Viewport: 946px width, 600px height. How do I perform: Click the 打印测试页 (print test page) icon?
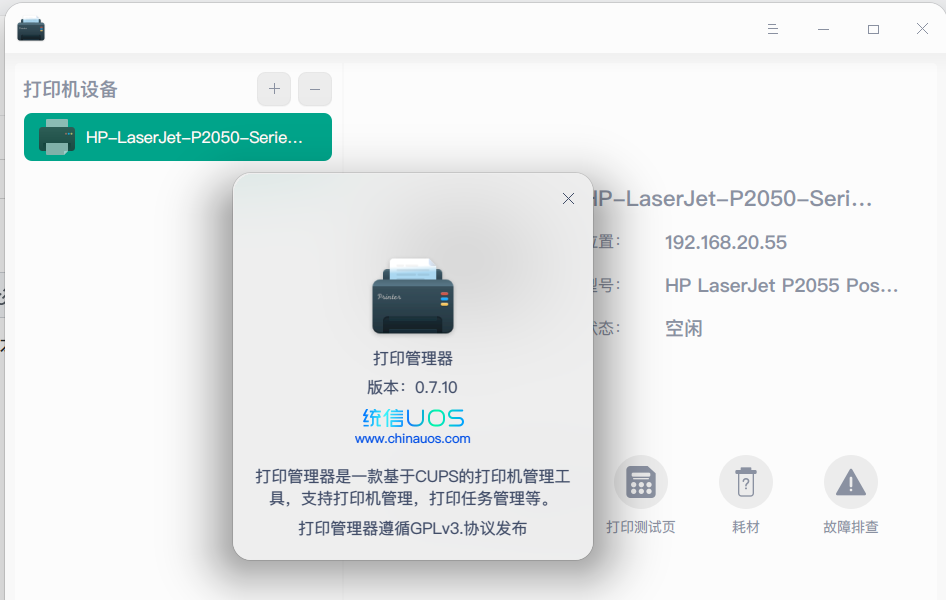640,481
